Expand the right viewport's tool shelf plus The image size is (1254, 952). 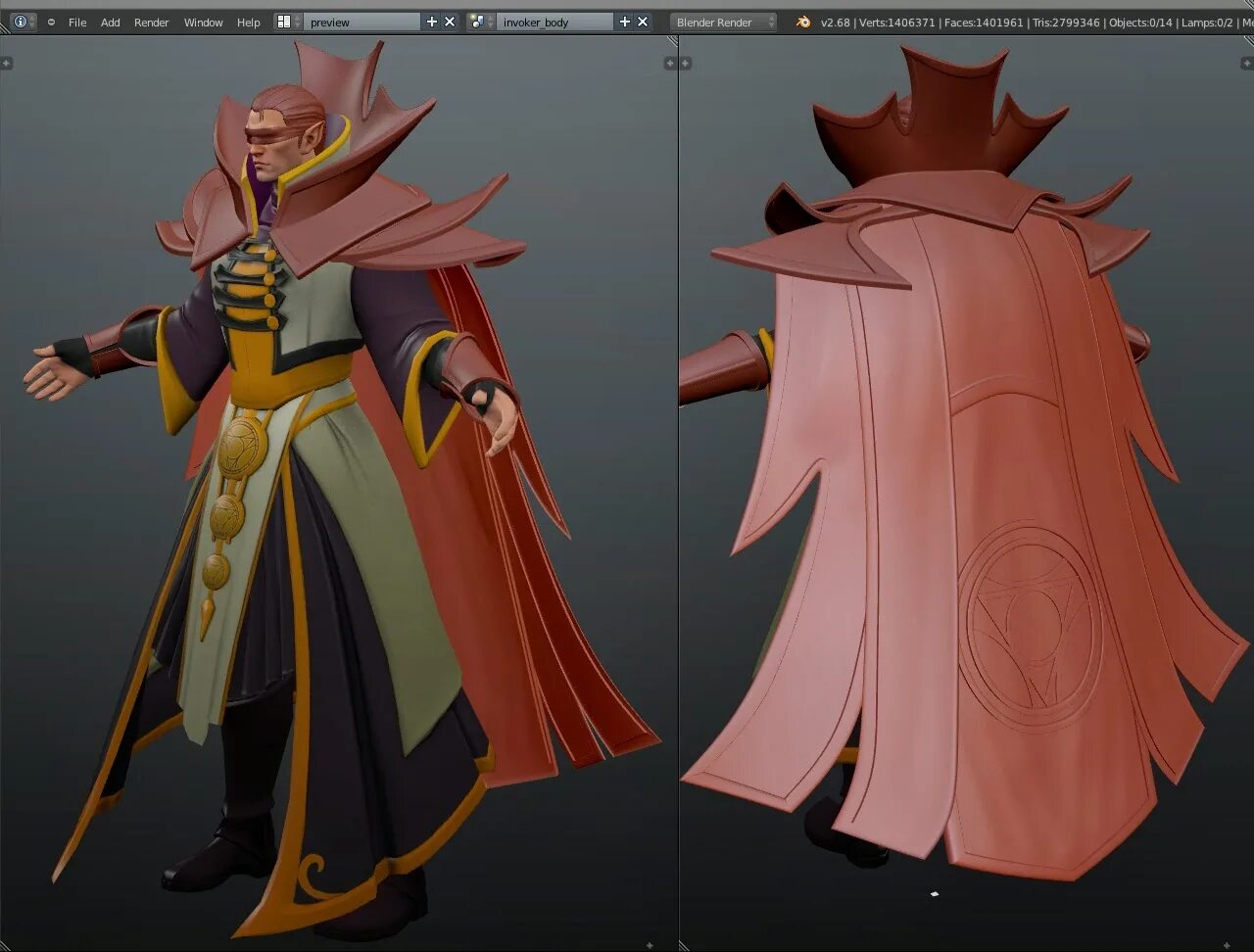pyautogui.click(x=686, y=64)
